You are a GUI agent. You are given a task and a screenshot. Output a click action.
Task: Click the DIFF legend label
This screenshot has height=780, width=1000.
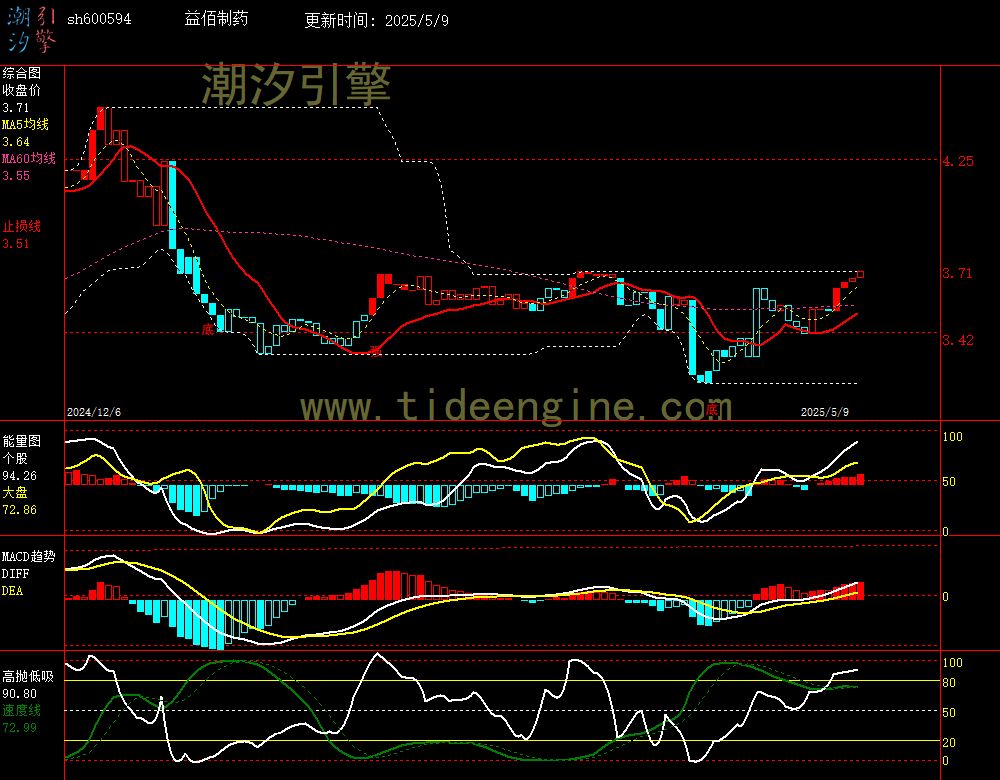coord(15,573)
